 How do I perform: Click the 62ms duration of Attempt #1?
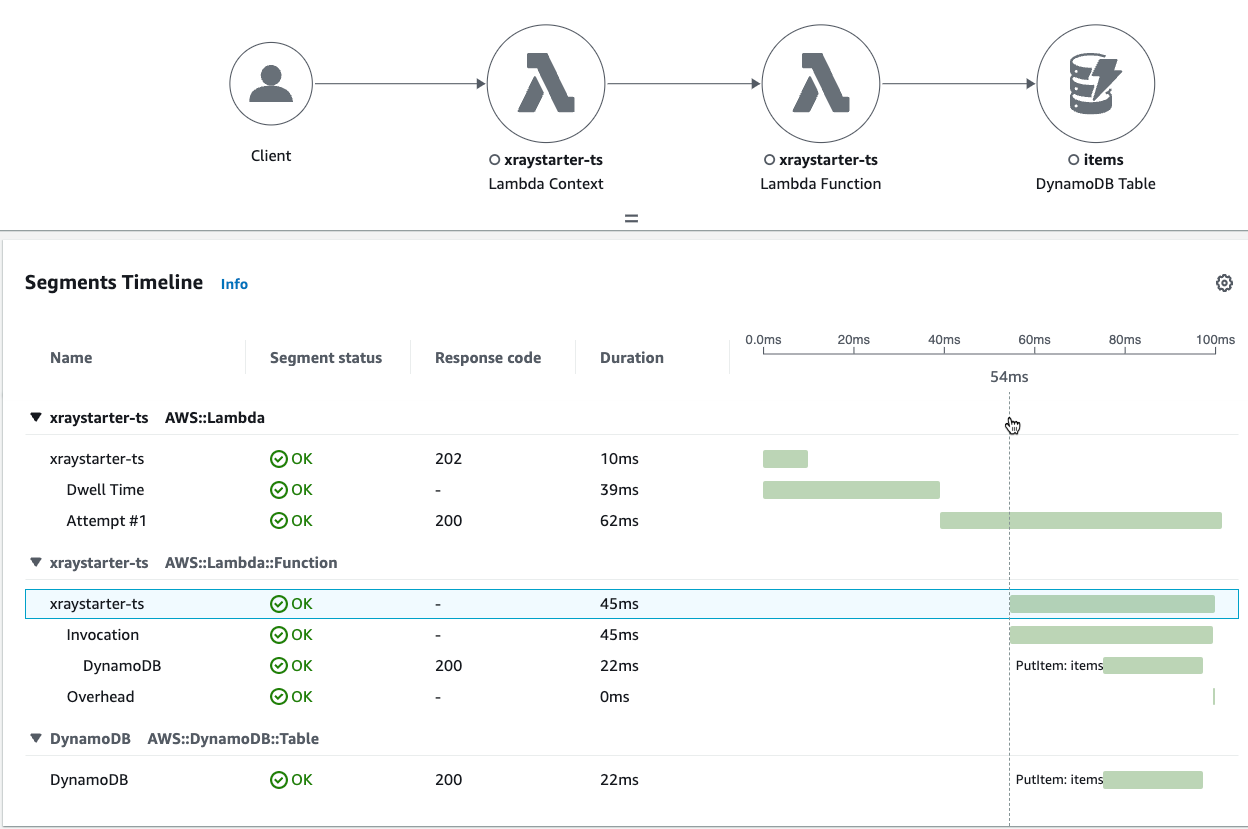click(619, 521)
